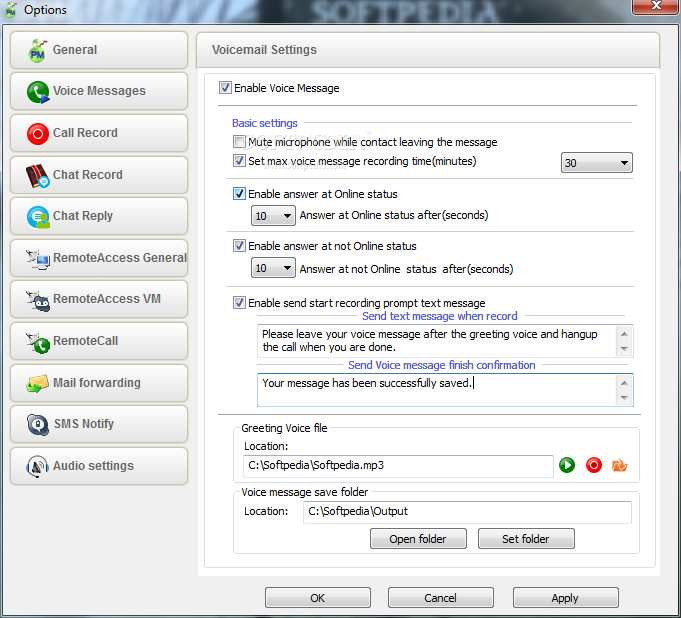Click the Mail forwarding envelope icon

tap(38, 383)
